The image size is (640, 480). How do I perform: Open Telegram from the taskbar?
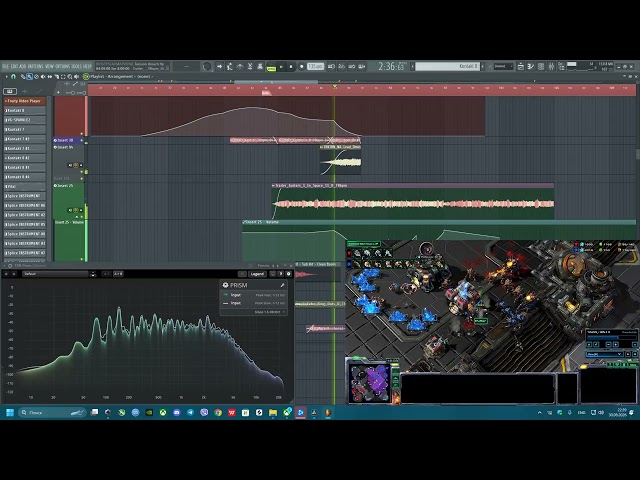pos(190,412)
